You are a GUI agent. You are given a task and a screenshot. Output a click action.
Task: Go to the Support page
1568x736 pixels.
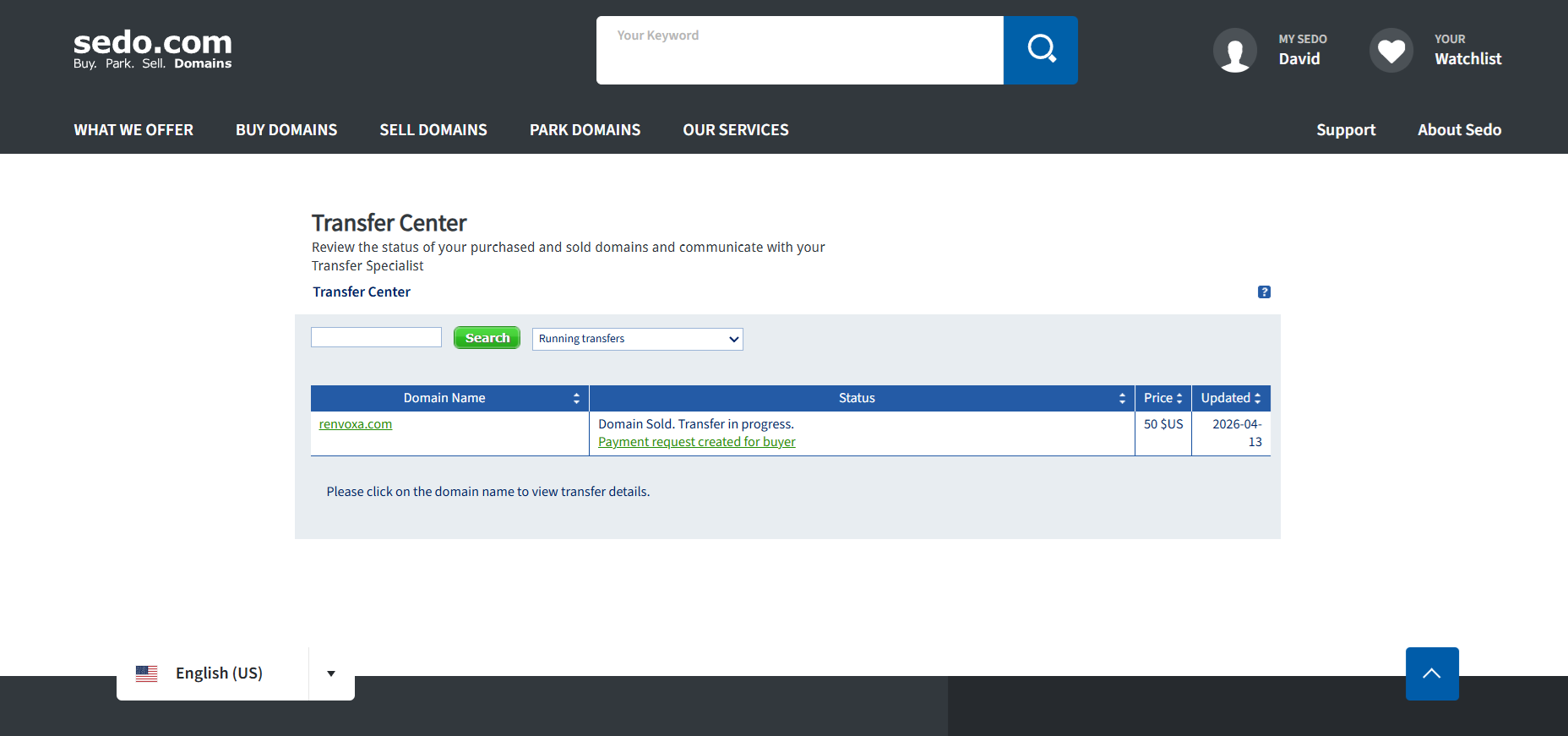[1346, 130]
